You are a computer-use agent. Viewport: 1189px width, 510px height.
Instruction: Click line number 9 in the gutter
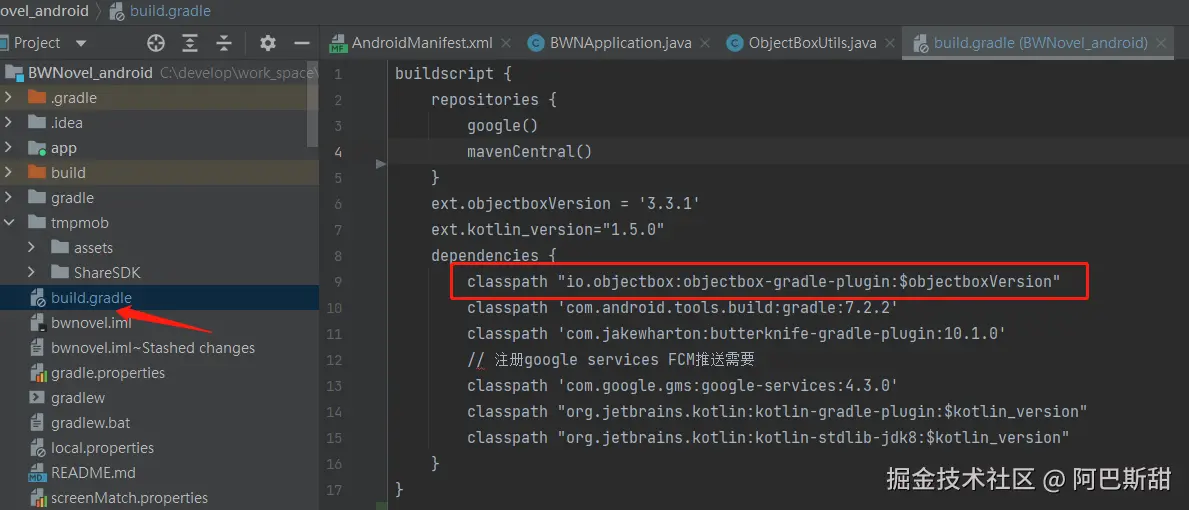click(x=338, y=282)
